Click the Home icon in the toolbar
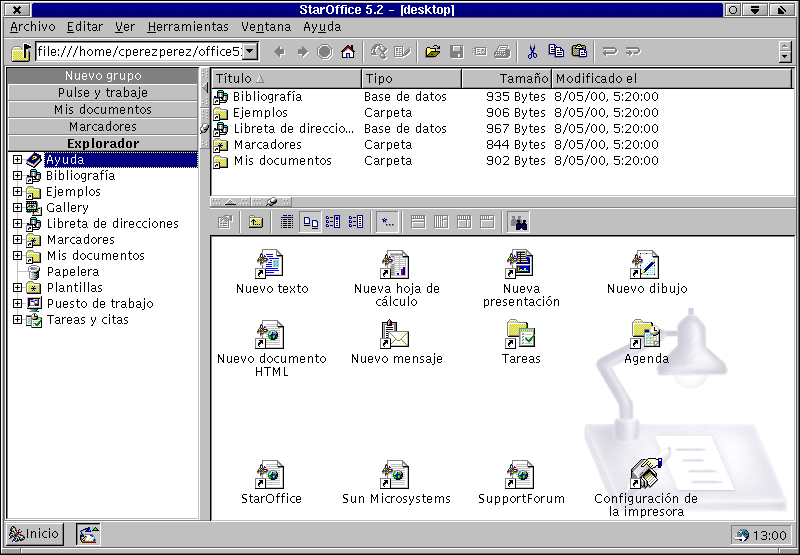The width and height of the screenshot is (800, 555). (x=347, y=52)
